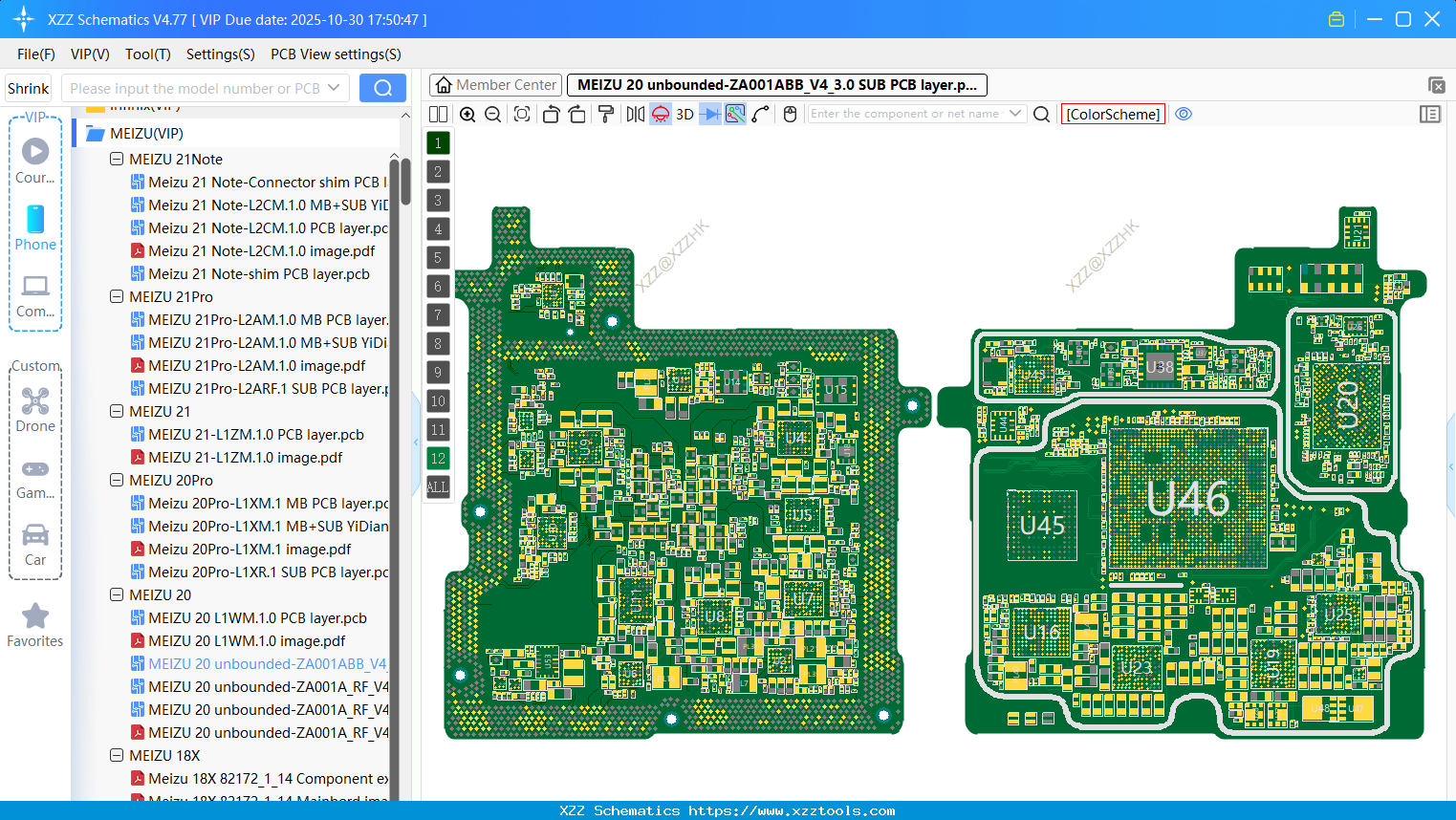
Task: Click the Zoom In magnifier icon
Action: pos(467,114)
